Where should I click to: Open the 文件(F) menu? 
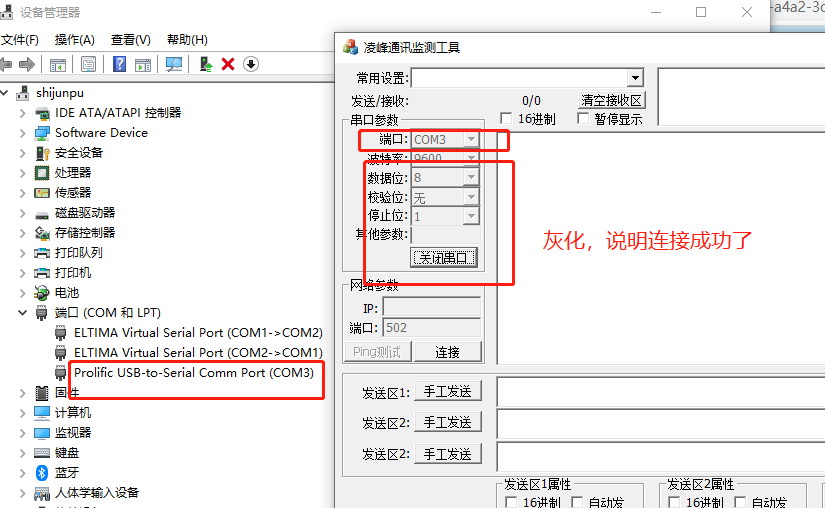click(19, 40)
